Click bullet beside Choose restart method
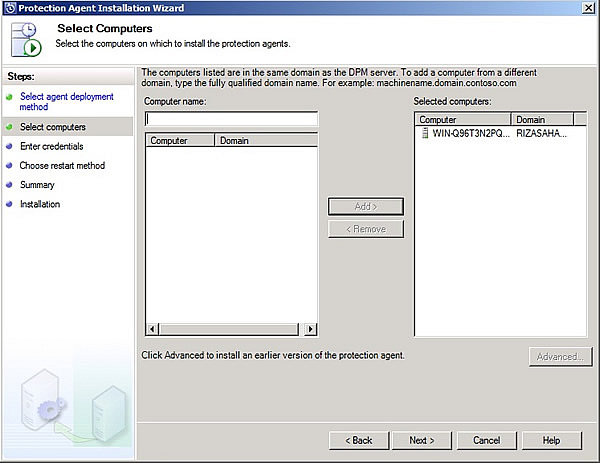This screenshot has width=600, height=463. [x=9, y=166]
